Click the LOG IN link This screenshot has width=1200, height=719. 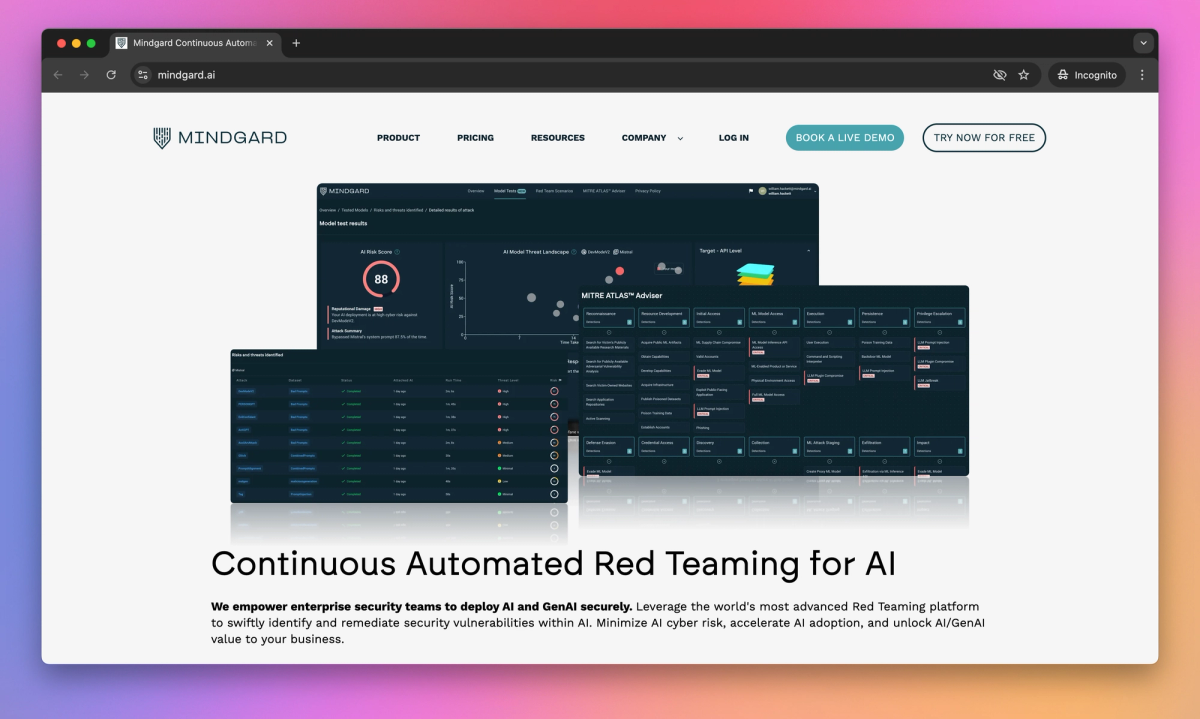(733, 138)
